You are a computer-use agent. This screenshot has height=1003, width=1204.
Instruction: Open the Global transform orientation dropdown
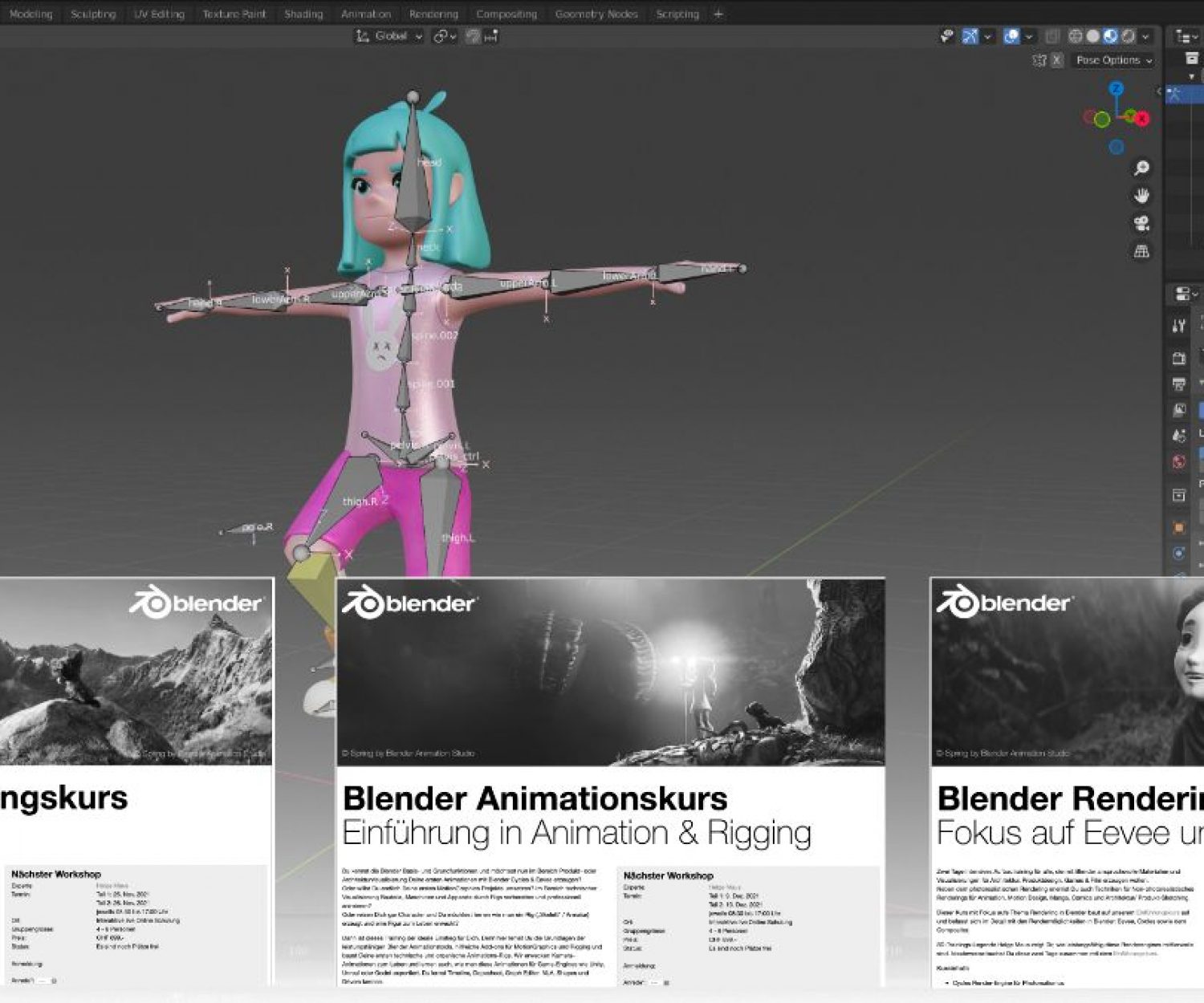click(x=389, y=36)
